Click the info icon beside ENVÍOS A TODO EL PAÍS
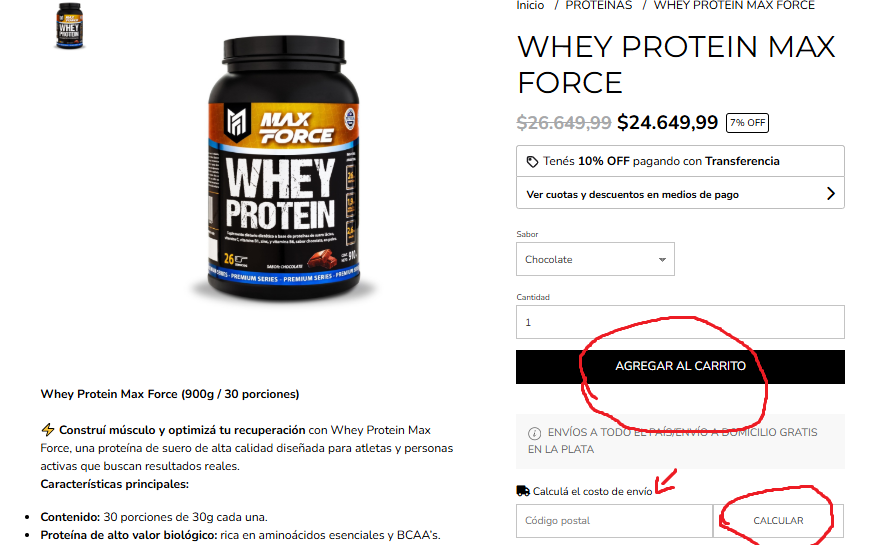The image size is (879, 545). tap(534, 433)
